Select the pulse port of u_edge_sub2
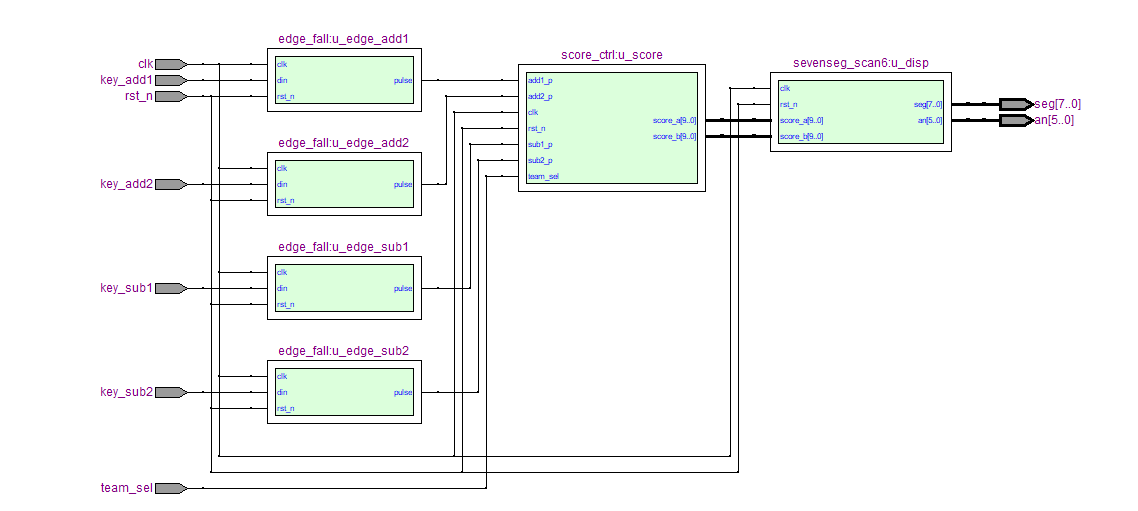 [x=403, y=392]
